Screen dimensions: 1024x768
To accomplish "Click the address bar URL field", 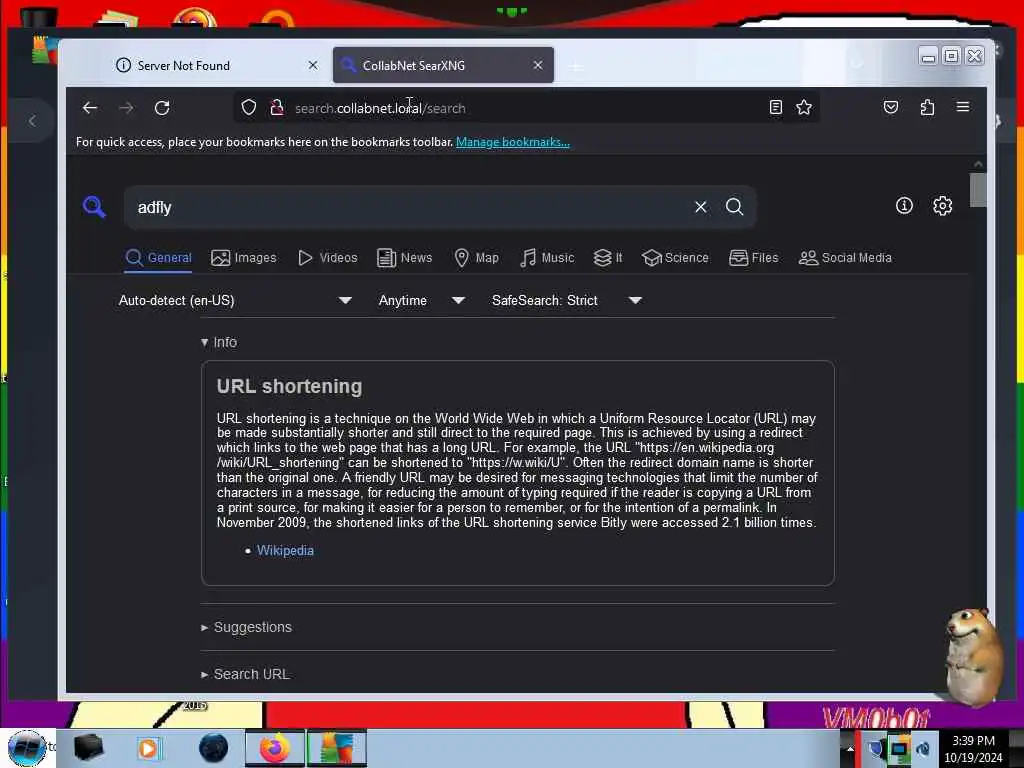I will pos(526,108).
